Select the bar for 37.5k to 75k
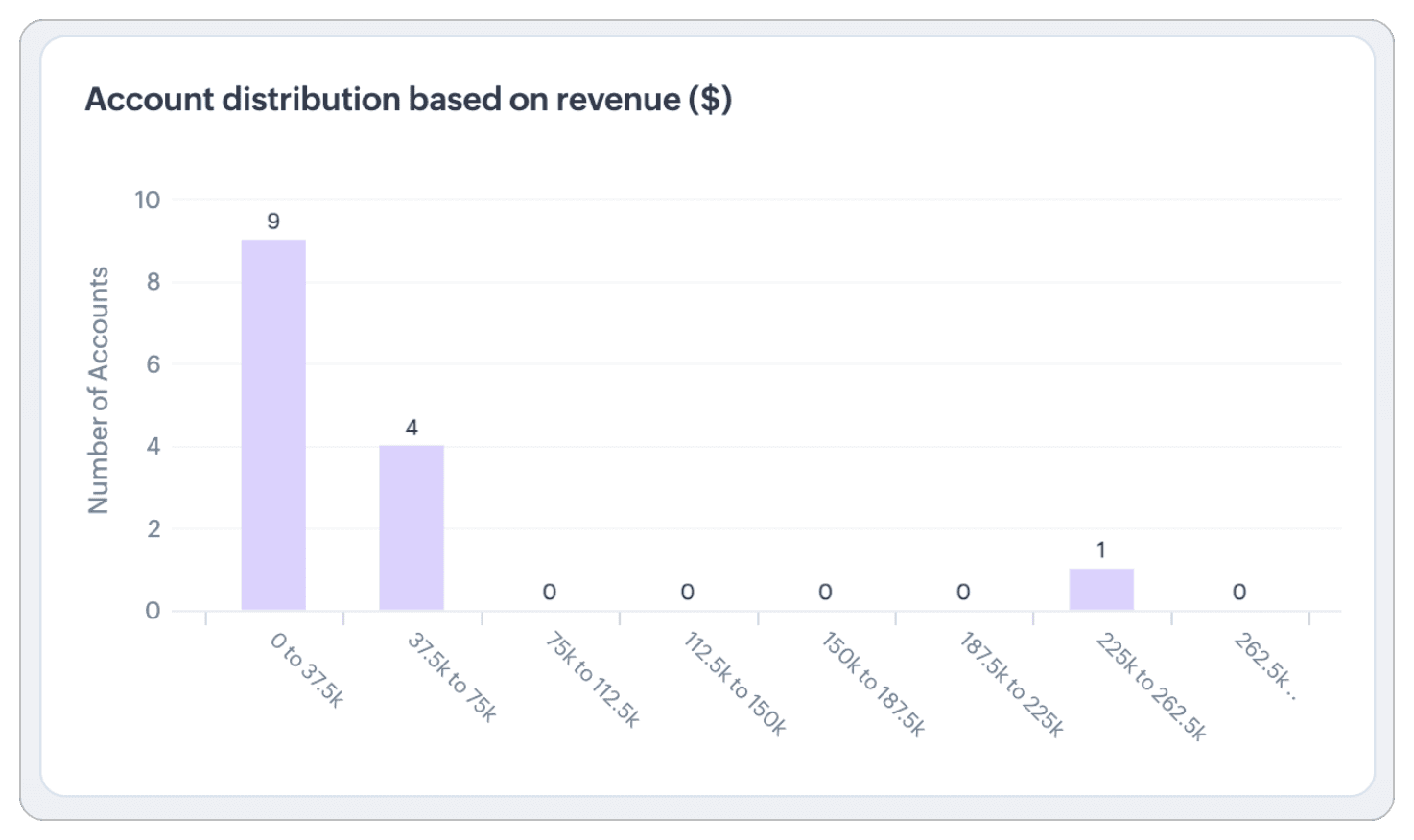The height and width of the screenshot is (840, 1414). pyautogui.click(x=412, y=527)
